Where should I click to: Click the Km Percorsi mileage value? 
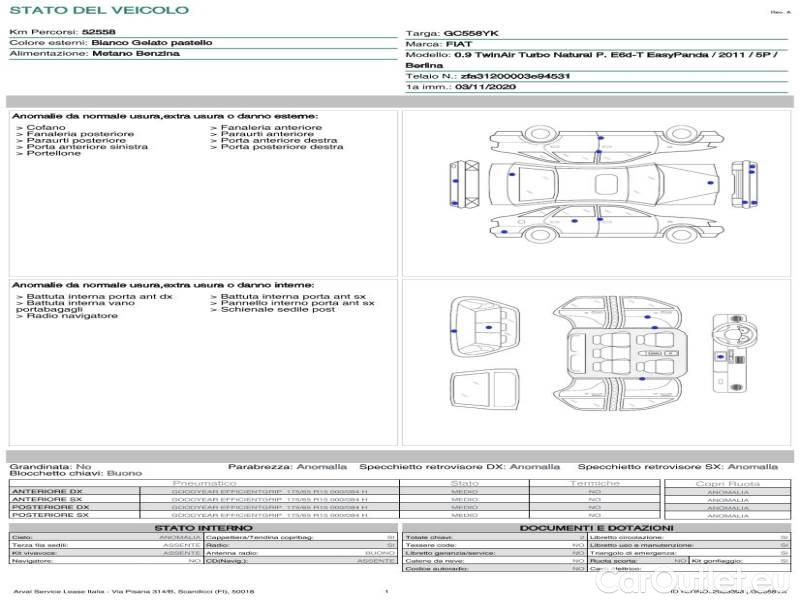click(x=98, y=32)
